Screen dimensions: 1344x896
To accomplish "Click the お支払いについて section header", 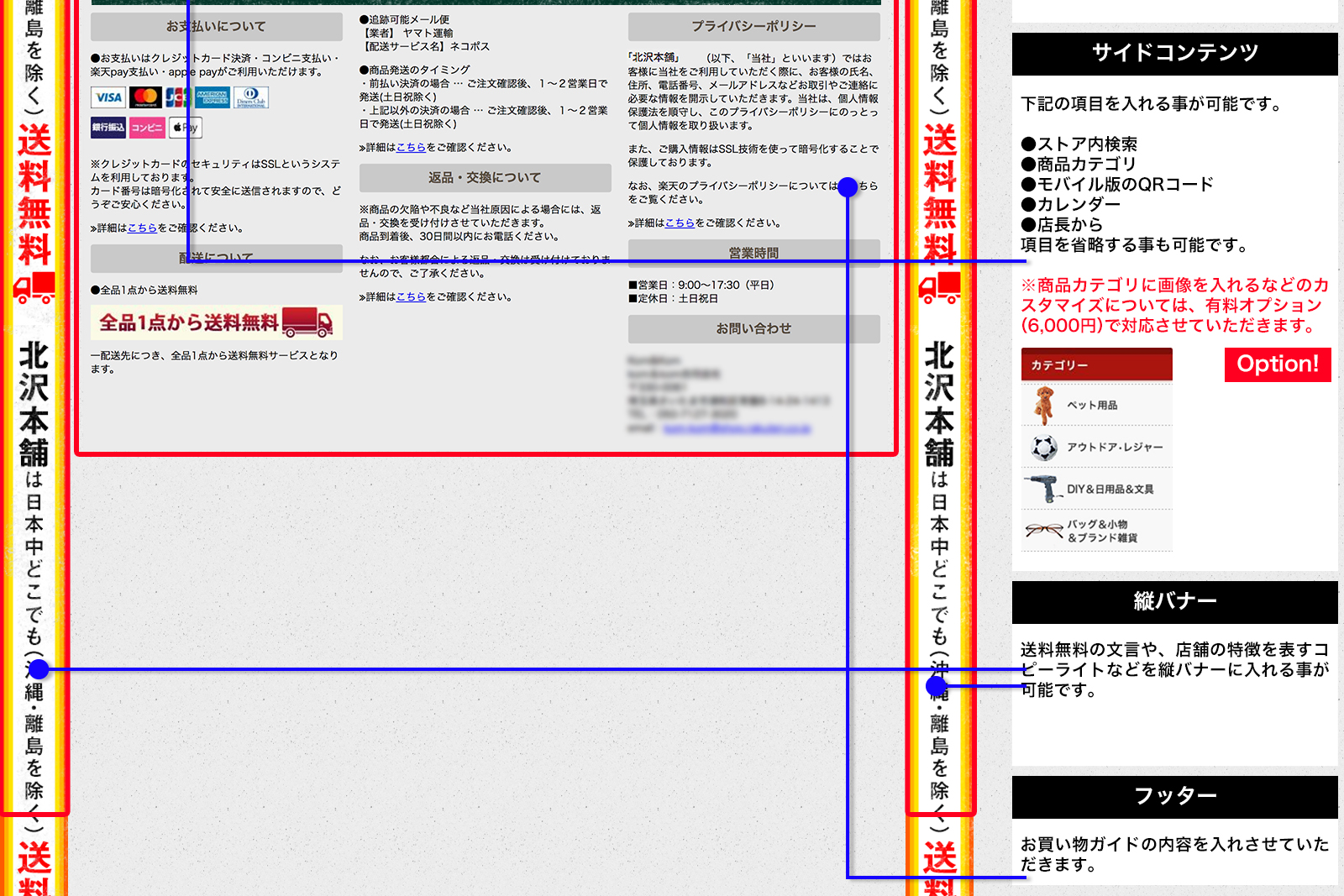I will [217, 27].
